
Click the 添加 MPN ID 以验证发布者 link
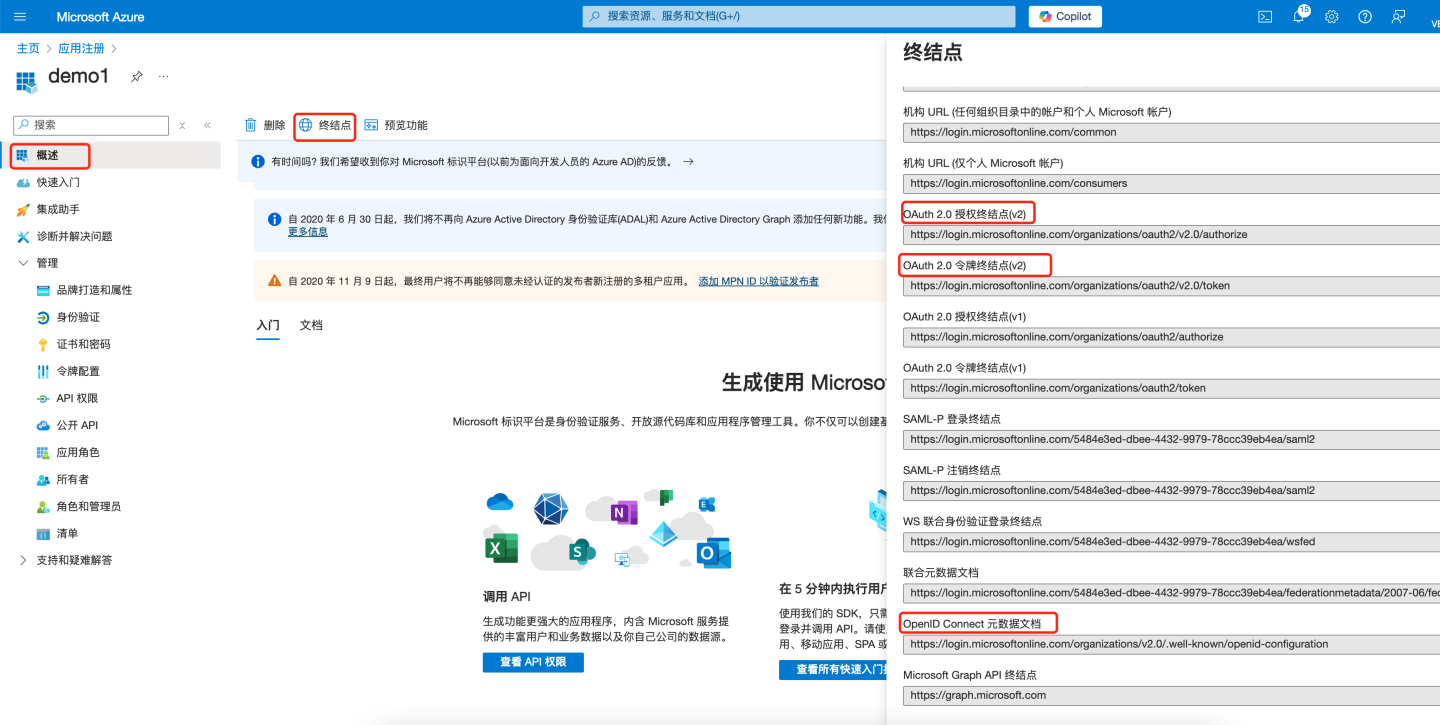758,281
